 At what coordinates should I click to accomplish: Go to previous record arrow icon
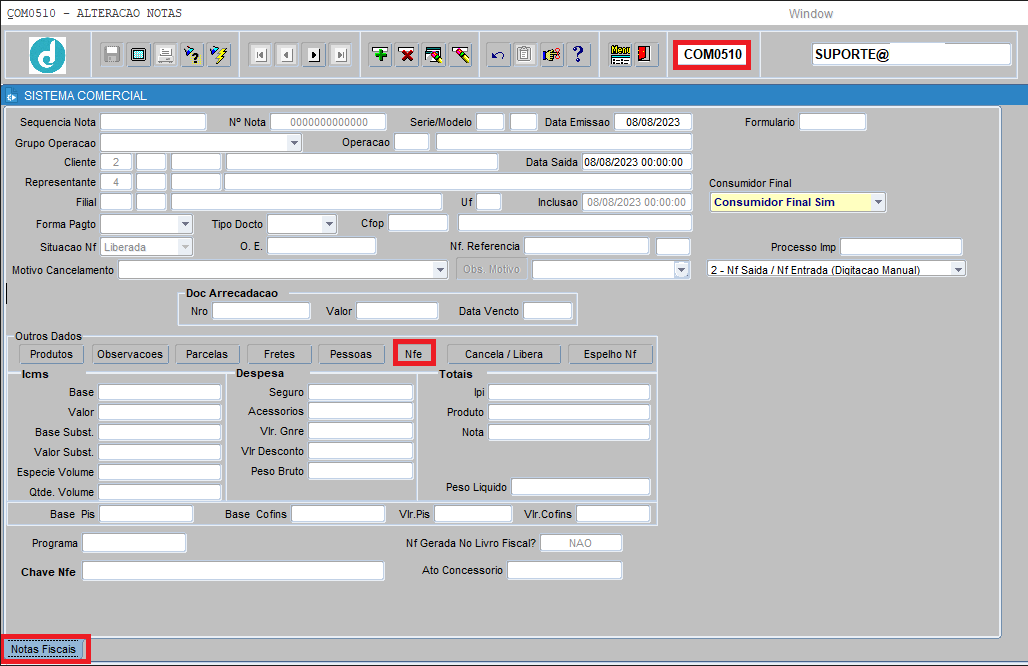(x=287, y=55)
